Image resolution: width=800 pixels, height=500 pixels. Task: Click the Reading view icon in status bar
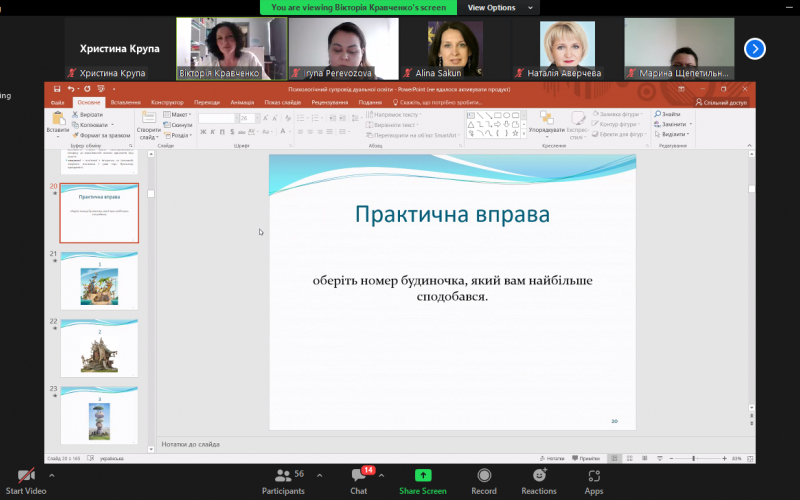645,458
